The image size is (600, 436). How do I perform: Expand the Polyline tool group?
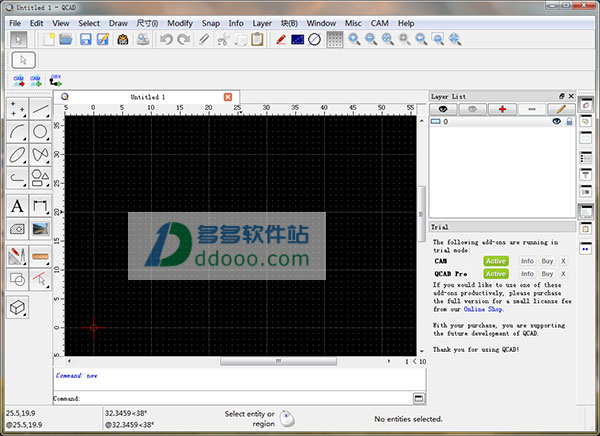[x=17, y=178]
